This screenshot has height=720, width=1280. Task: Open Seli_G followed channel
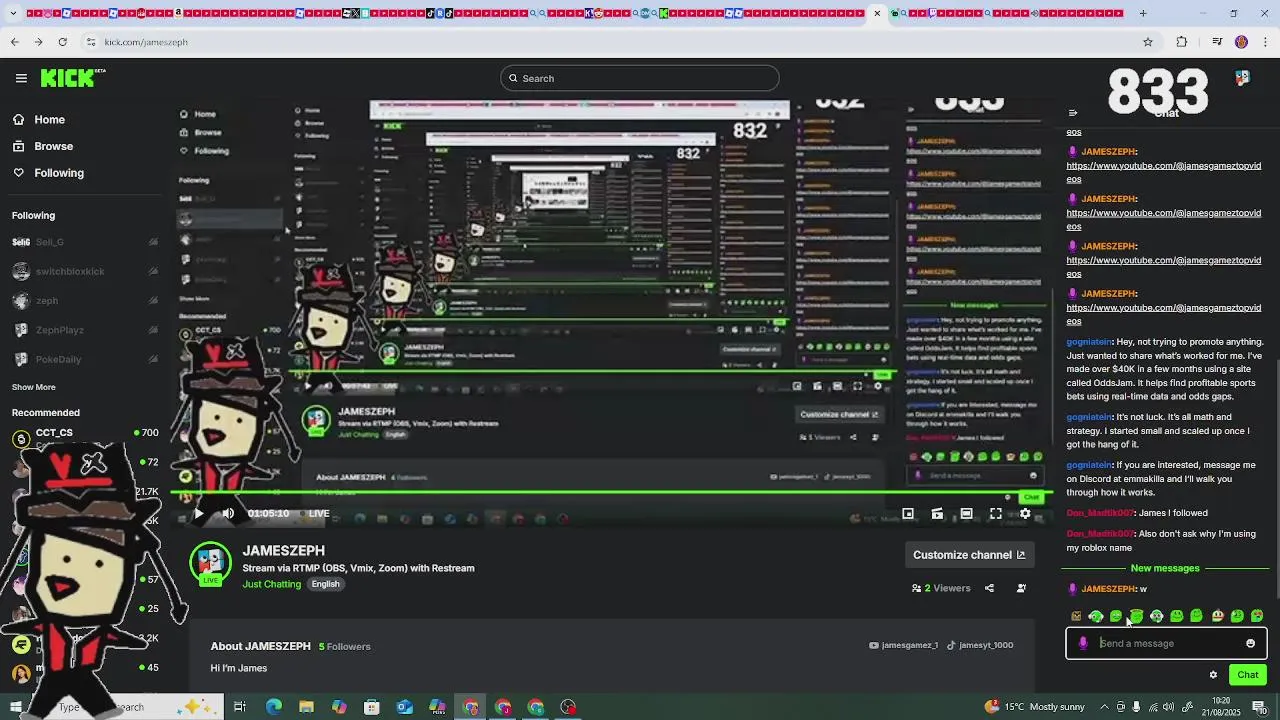coord(85,242)
